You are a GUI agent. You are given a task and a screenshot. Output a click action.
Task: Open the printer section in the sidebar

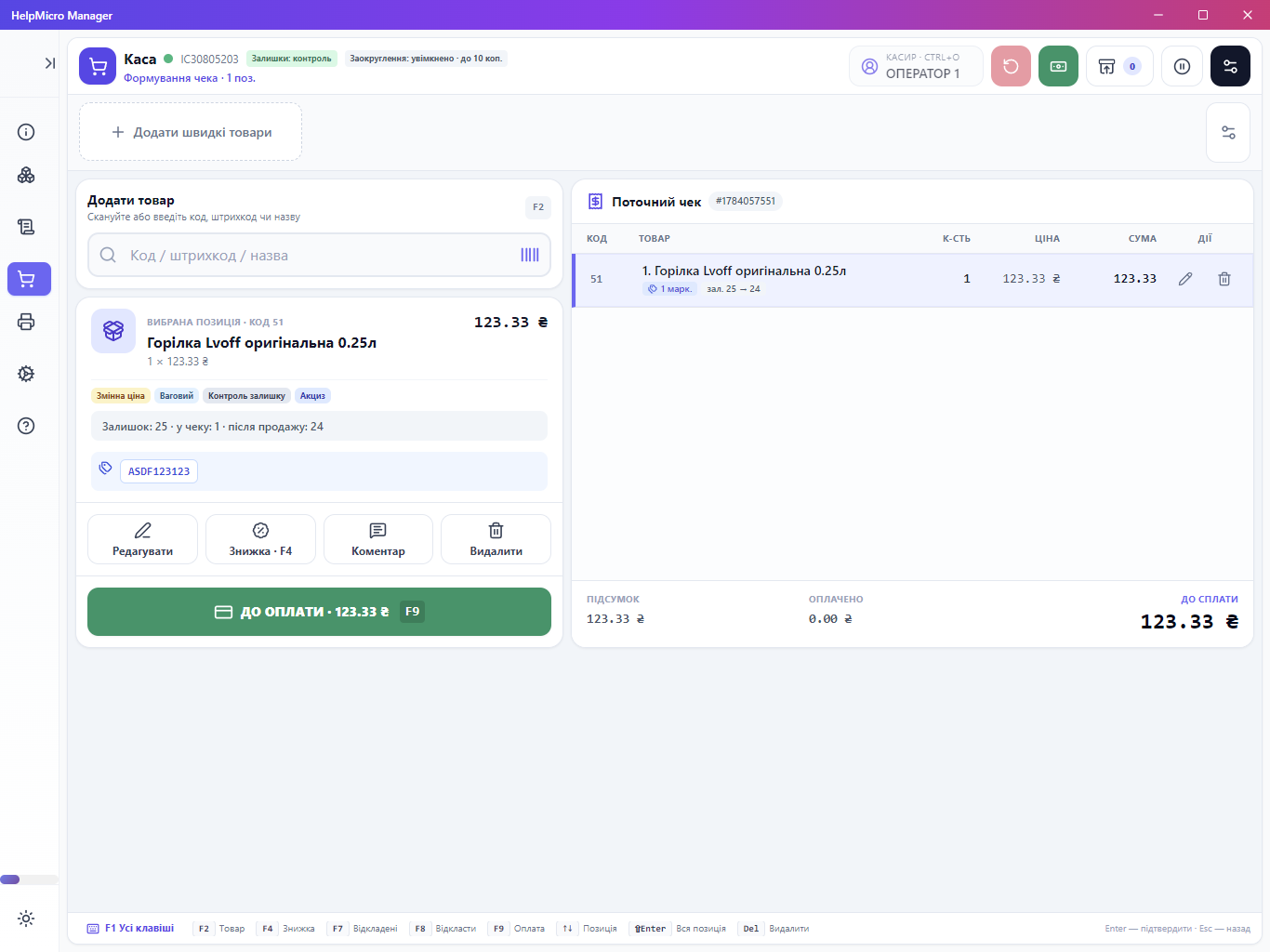coord(26,322)
